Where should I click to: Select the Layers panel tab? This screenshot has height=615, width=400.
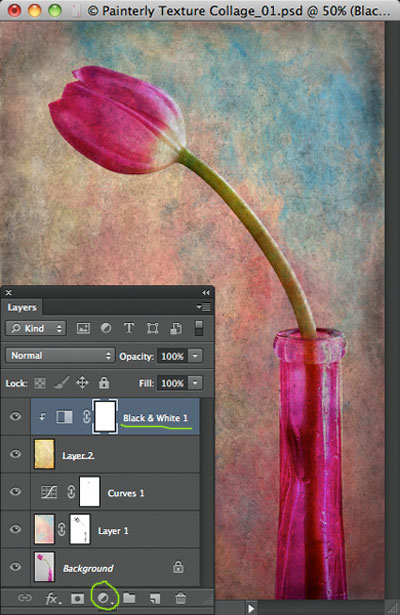(22, 308)
